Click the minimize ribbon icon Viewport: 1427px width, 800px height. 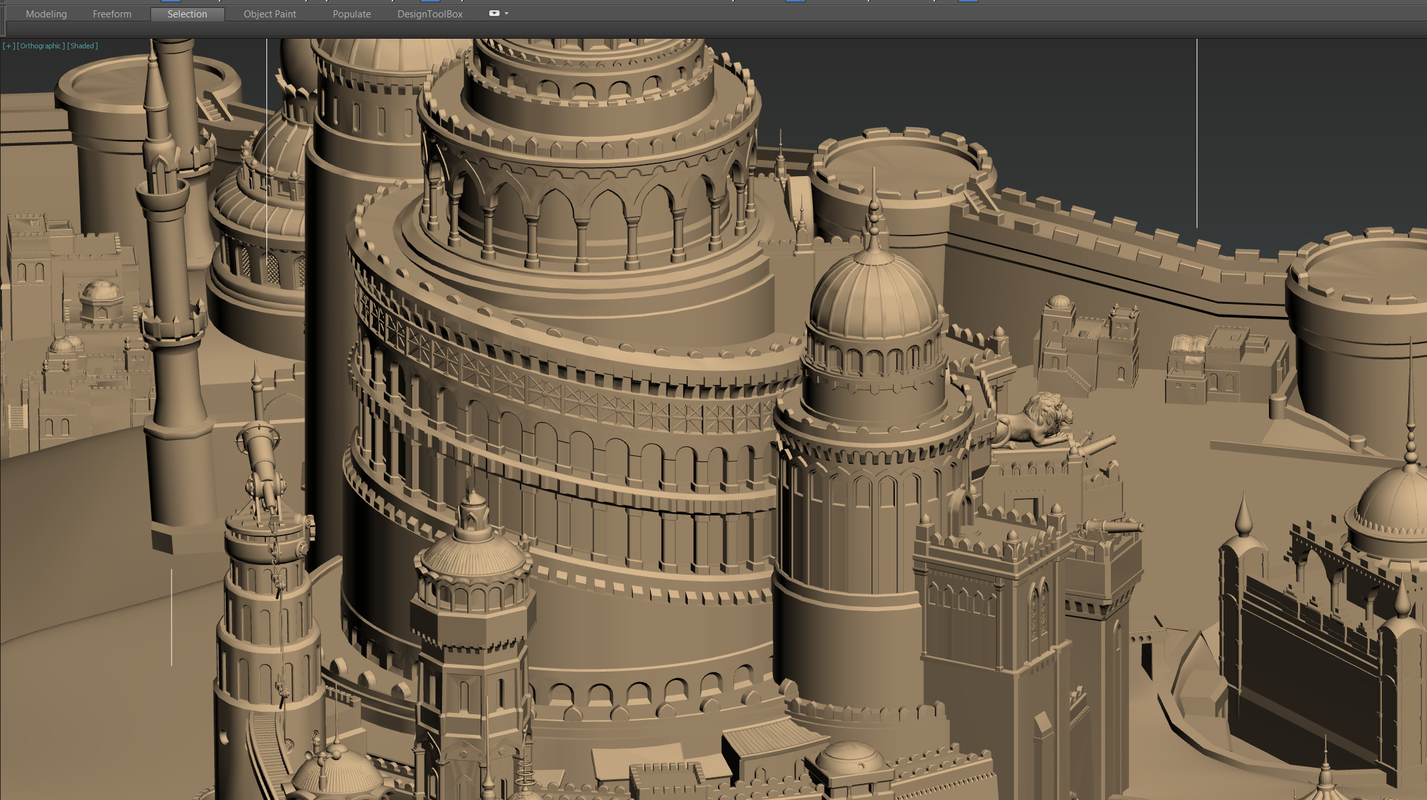(x=494, y=13)
